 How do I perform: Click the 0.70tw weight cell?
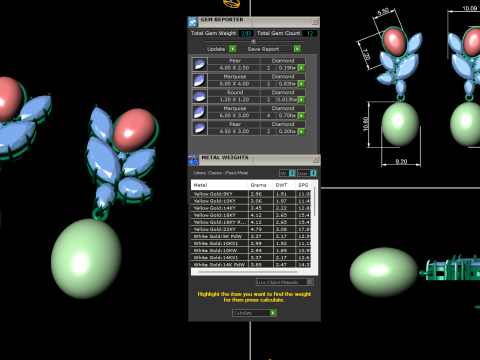coord(287,116)
